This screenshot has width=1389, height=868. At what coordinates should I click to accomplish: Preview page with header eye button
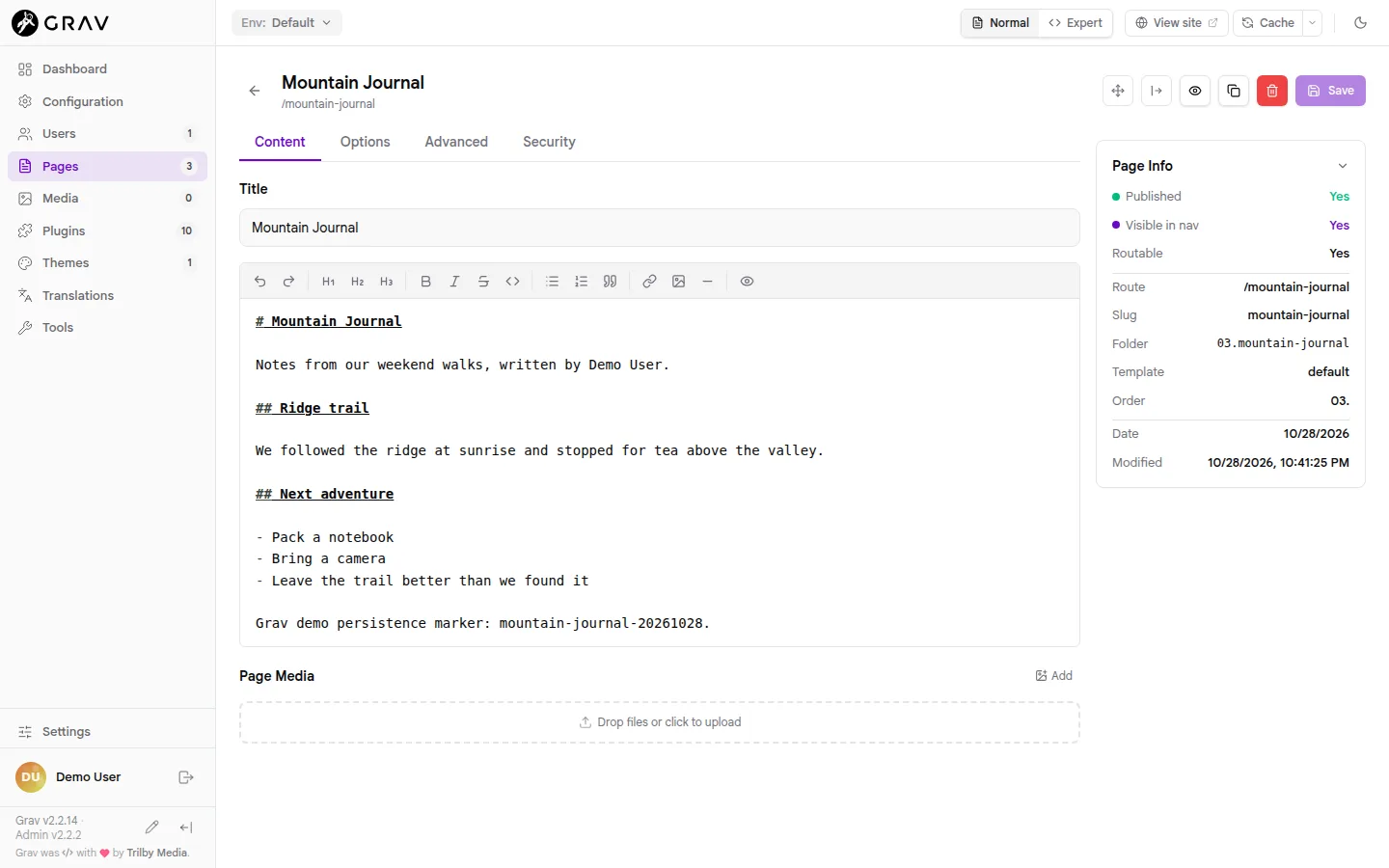pos(1195,91)
